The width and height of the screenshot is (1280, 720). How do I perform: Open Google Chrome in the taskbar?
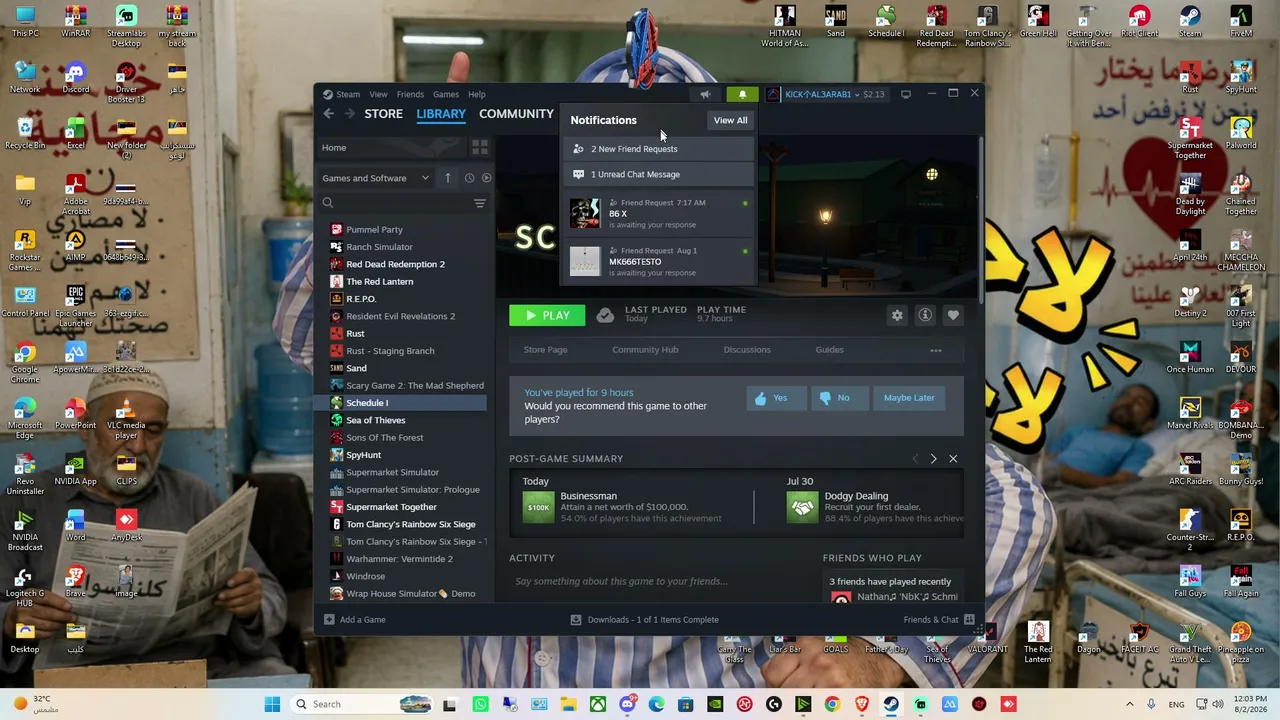pyautogui.click(x=832, y=704)
